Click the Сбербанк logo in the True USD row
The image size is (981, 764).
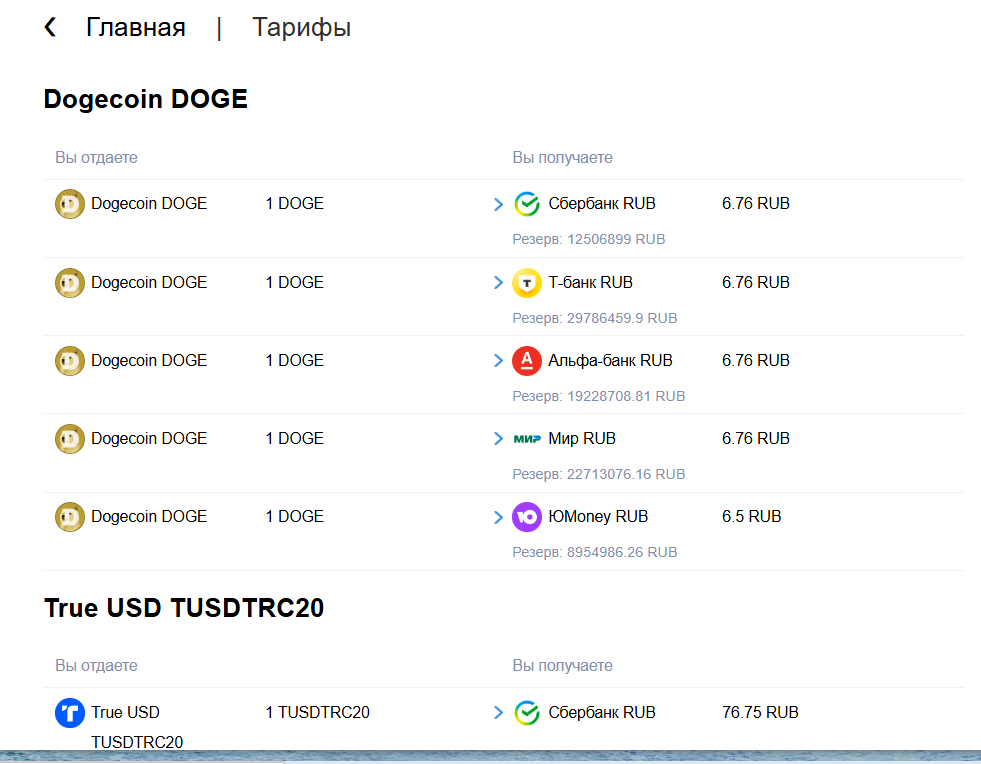(x=527, y=713)
